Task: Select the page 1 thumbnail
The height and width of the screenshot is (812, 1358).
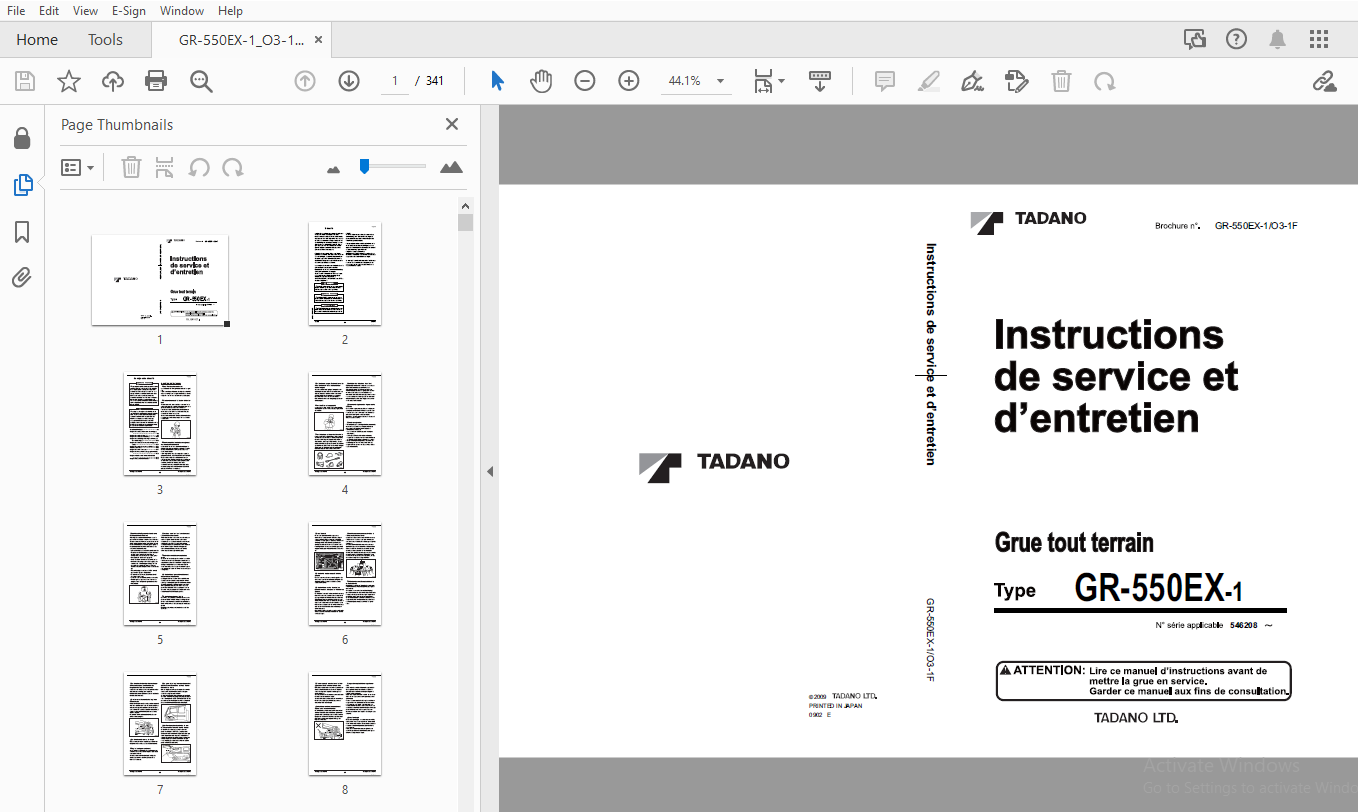Action: pos(160,280)
